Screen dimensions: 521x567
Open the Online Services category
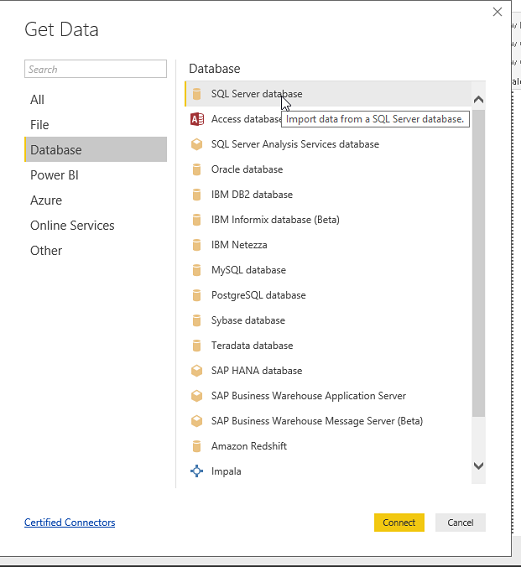click(x=95, y=225)
